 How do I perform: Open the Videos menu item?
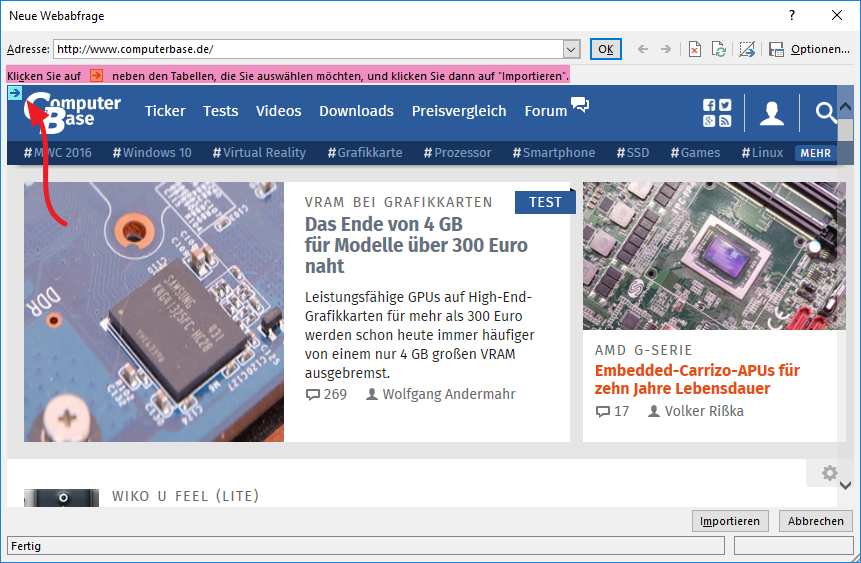(278, 111)
